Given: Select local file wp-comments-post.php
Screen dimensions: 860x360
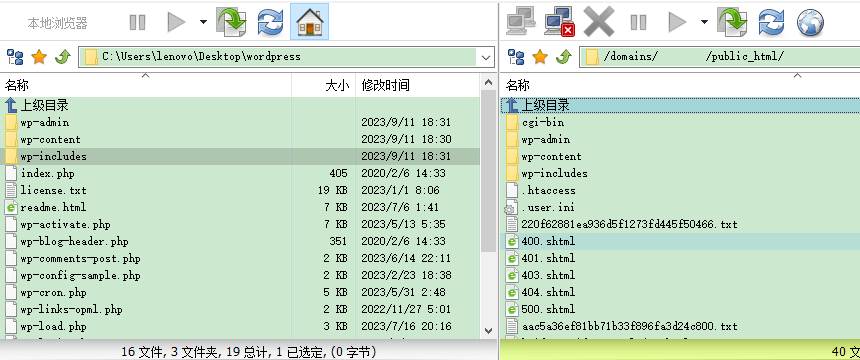Looking at the screenshot, I should pos(240,258).
